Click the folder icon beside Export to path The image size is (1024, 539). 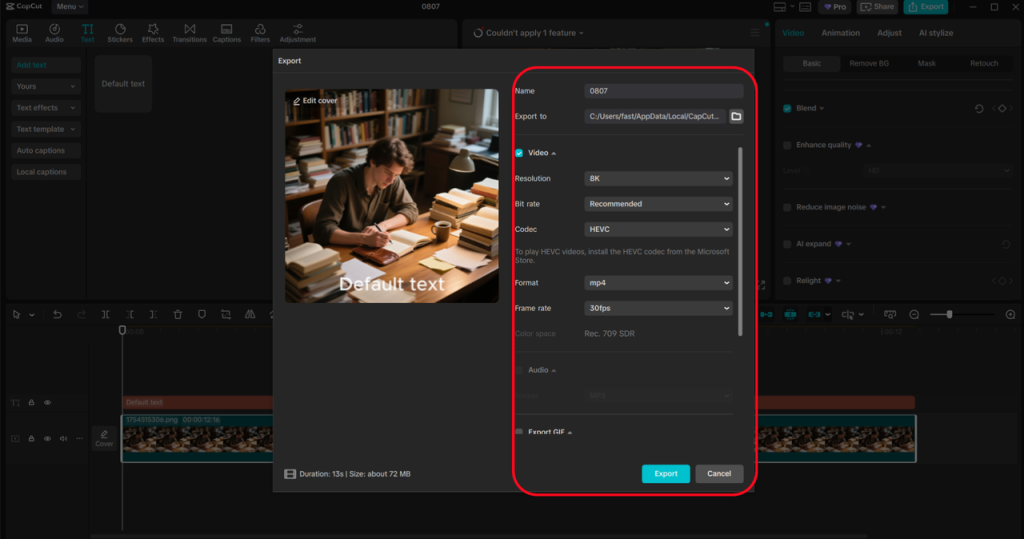tap(736, 116)
